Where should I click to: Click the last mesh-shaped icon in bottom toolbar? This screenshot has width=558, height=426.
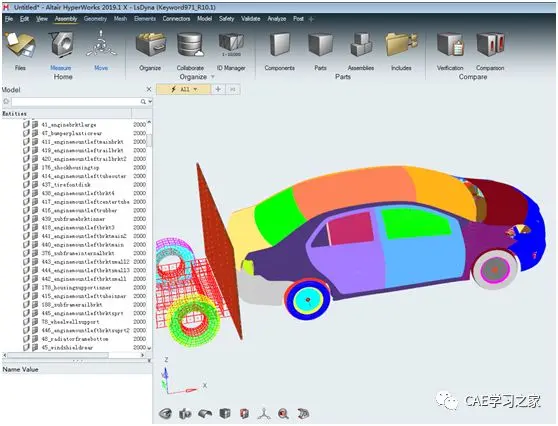click(303, 414)
